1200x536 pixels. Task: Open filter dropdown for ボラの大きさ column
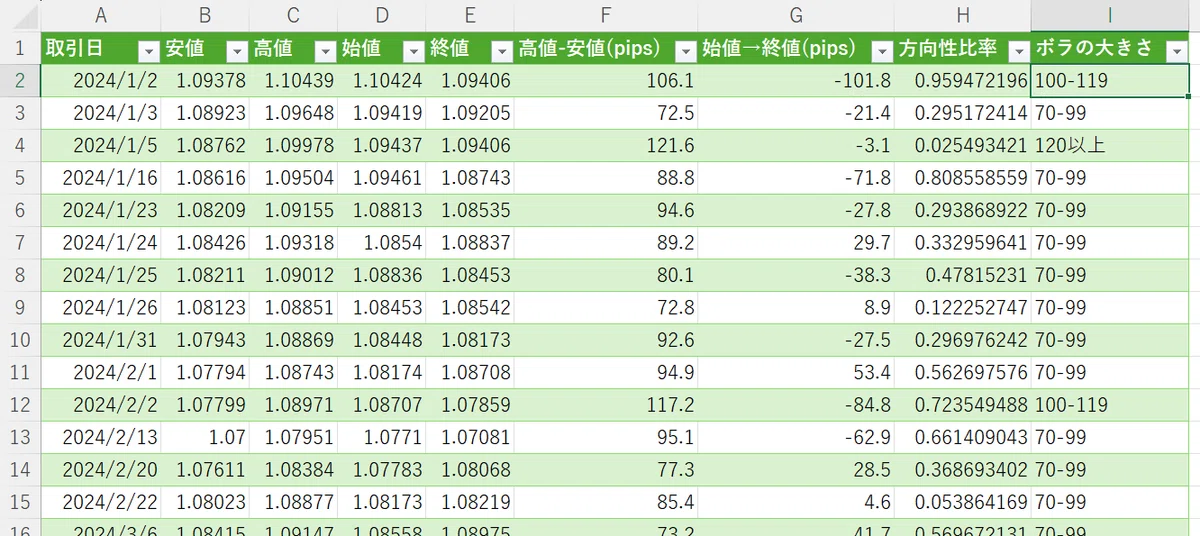1176,52
